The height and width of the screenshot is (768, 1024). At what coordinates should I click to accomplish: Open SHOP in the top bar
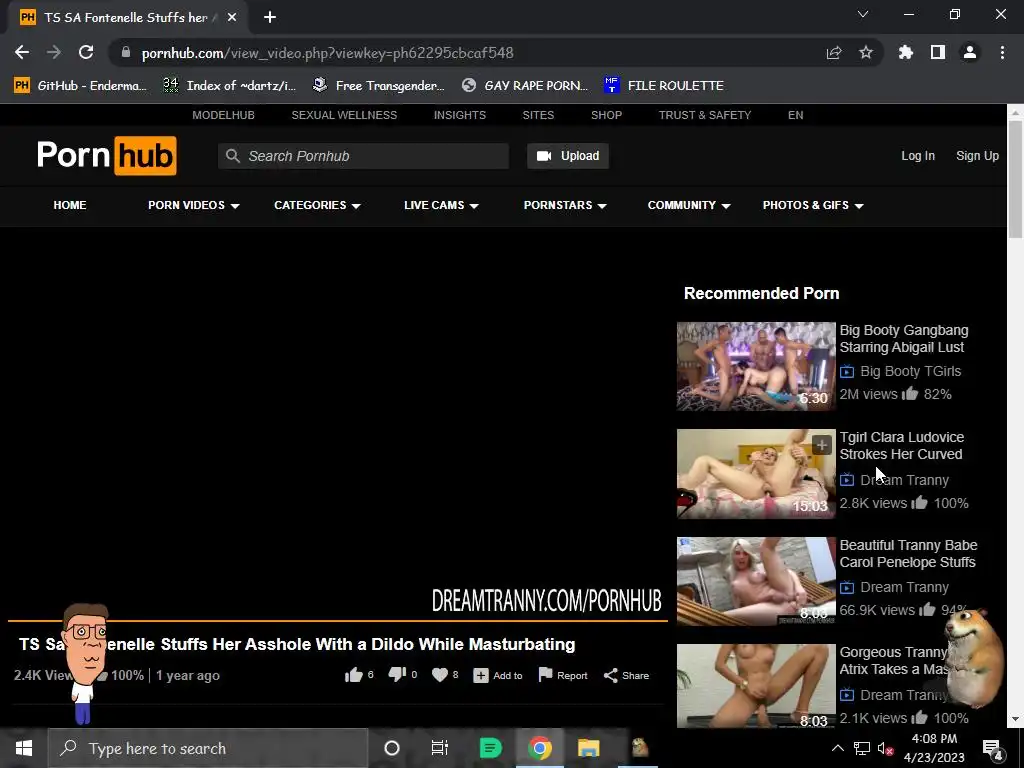[x=607, y=115]
